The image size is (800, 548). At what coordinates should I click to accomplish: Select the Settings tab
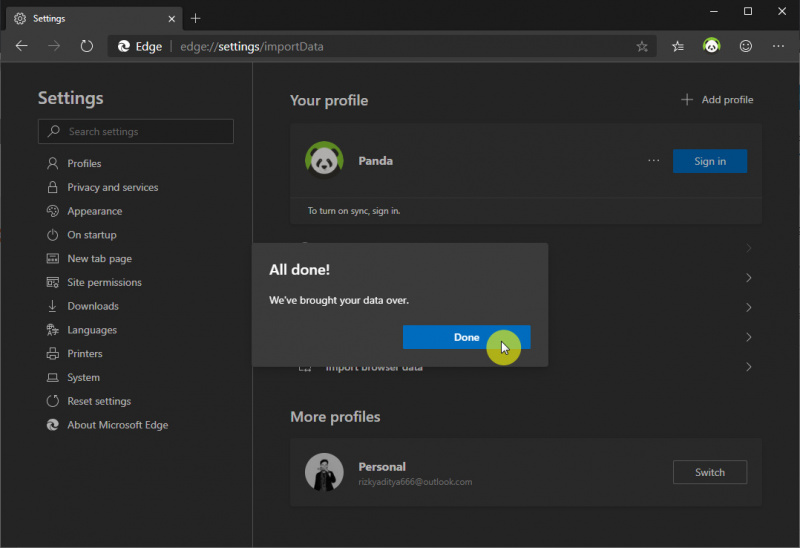click(94, 19)
